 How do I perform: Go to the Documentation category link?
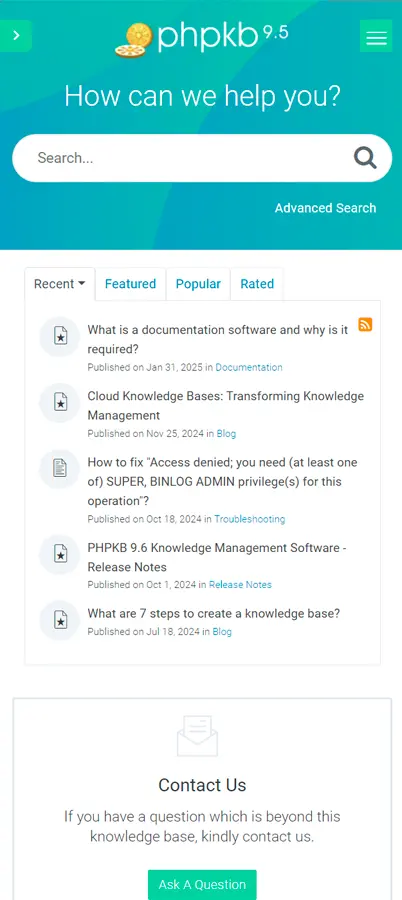pyautogui.click(x=249, y=367)
